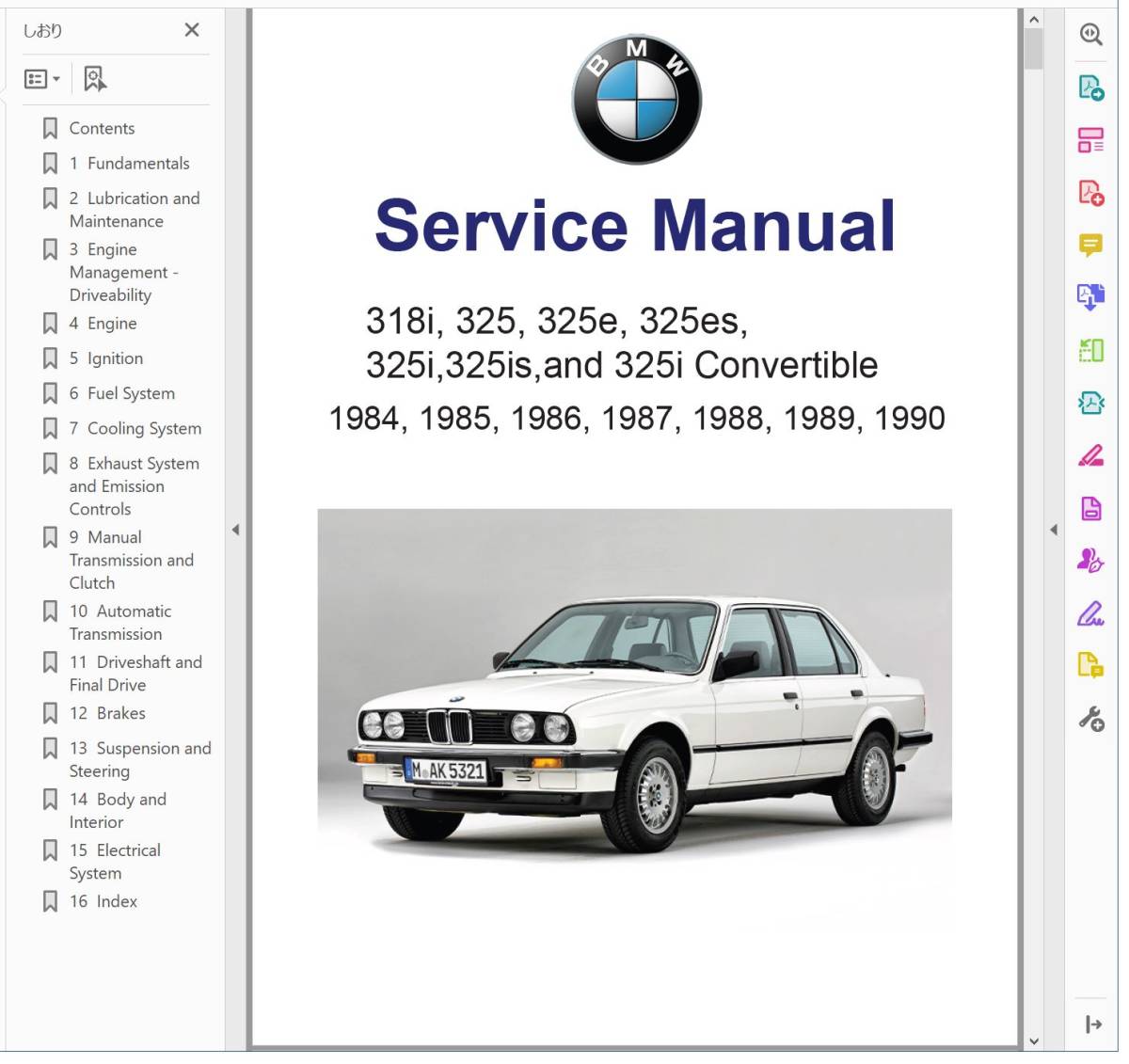Screen dimensions: 1129x1064
Task: Open the teal Optimize PDF tool
Action: 1091,404
